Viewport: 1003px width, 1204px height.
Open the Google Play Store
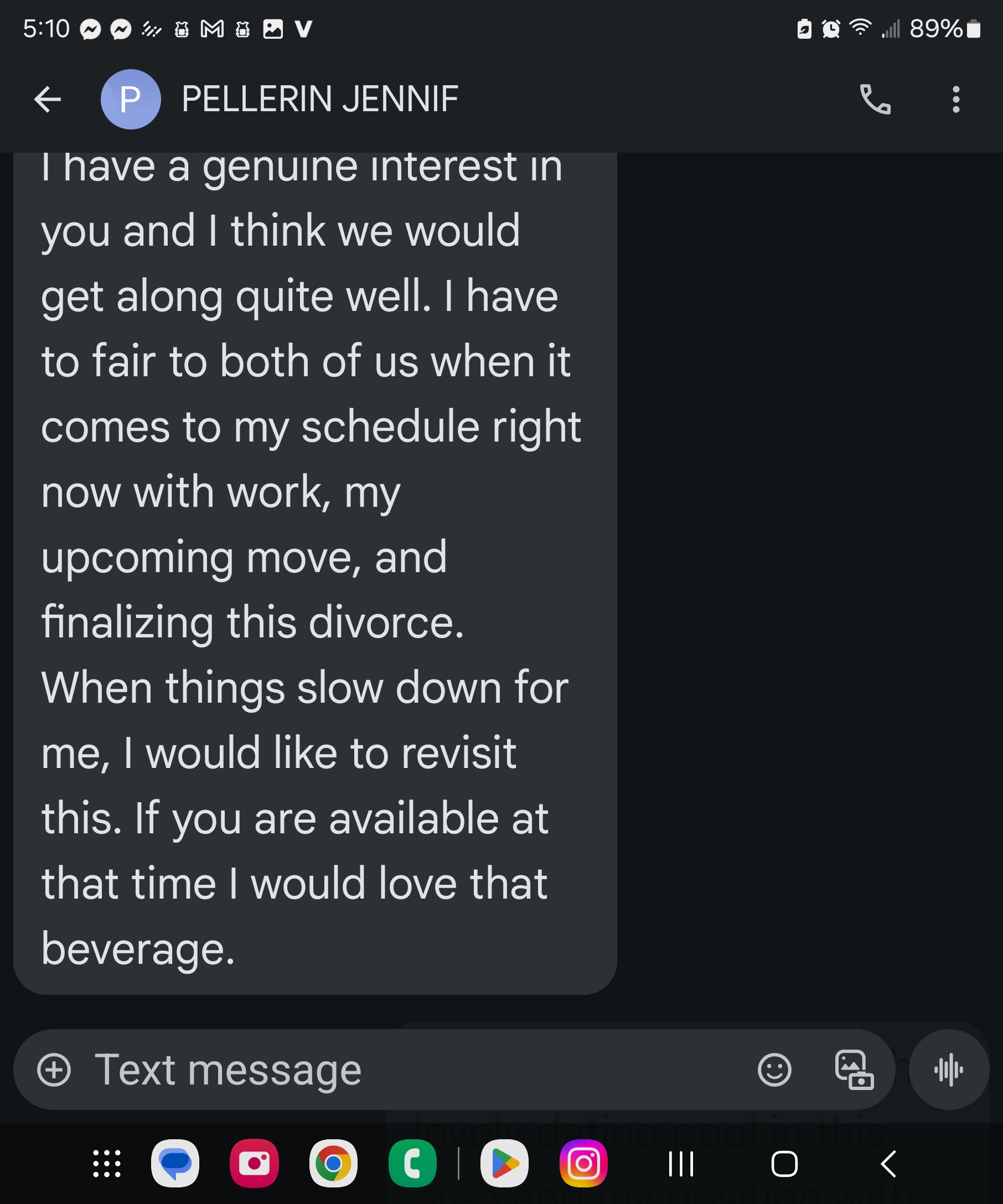(x=504, y=1164)
